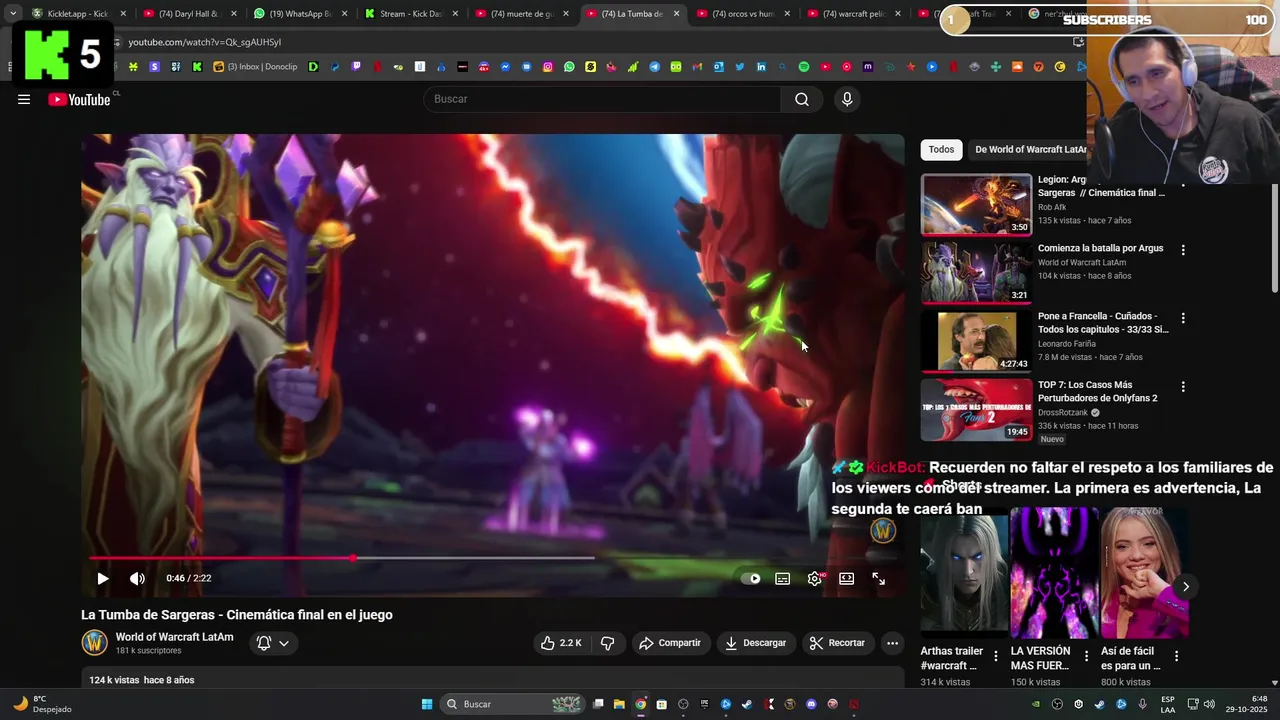This screenshot has width=1280, height=720.
Task: Switch to Kicklet.app browser tab
Action: coord(77,14)
